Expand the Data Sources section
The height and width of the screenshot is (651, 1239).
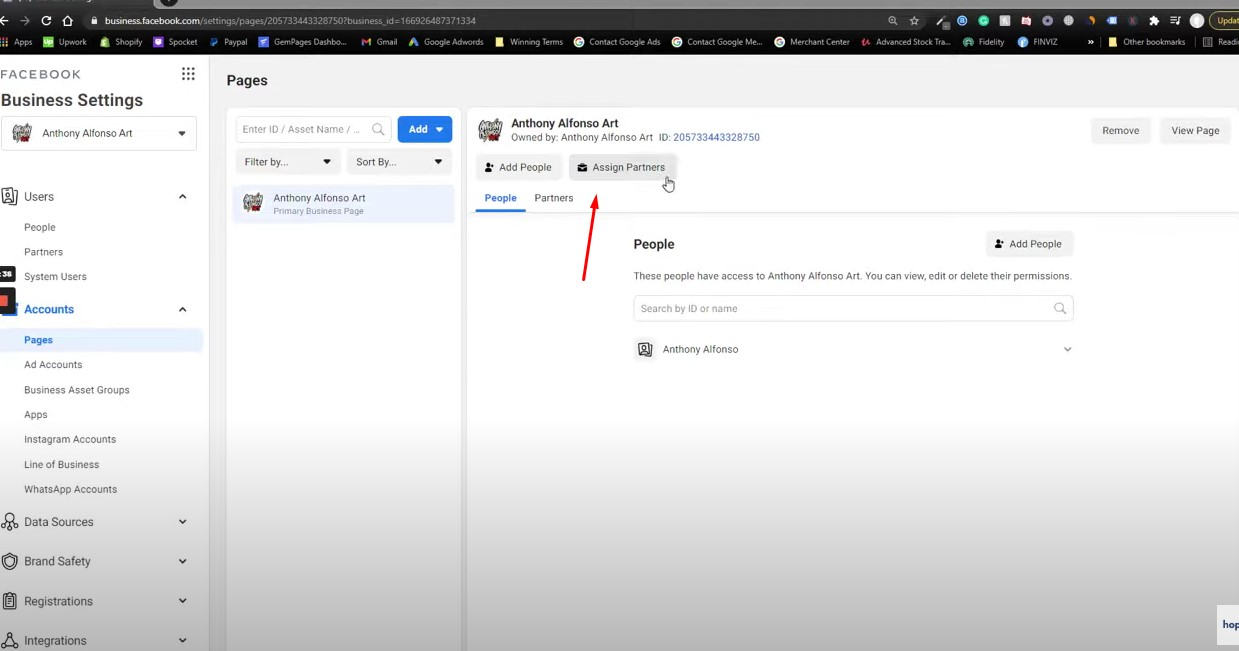click(182, 522)
